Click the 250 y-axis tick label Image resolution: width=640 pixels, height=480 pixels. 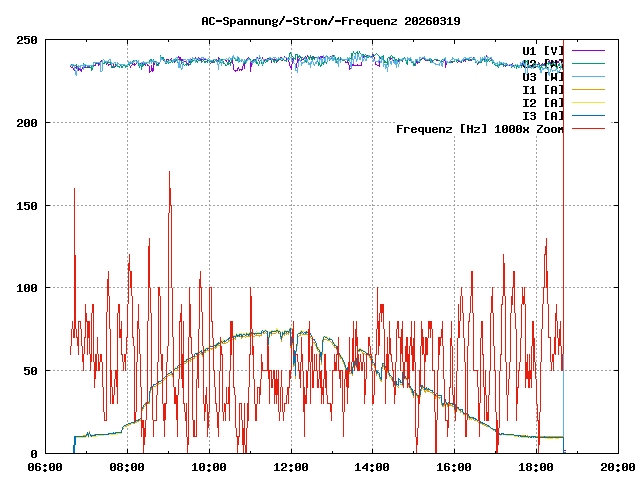(x=27, y=40)
